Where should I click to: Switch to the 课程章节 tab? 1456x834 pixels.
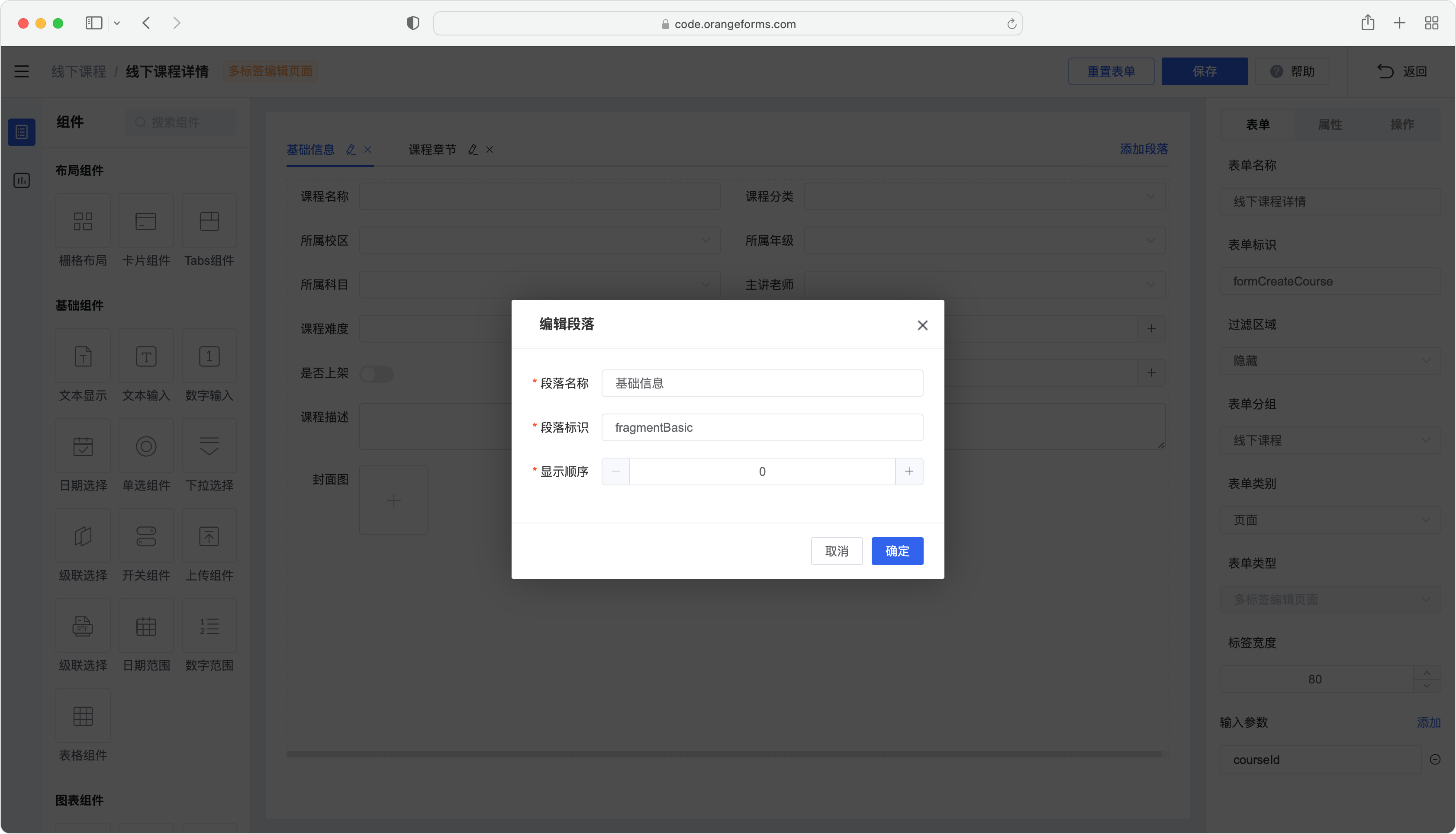tap(432, 150)
